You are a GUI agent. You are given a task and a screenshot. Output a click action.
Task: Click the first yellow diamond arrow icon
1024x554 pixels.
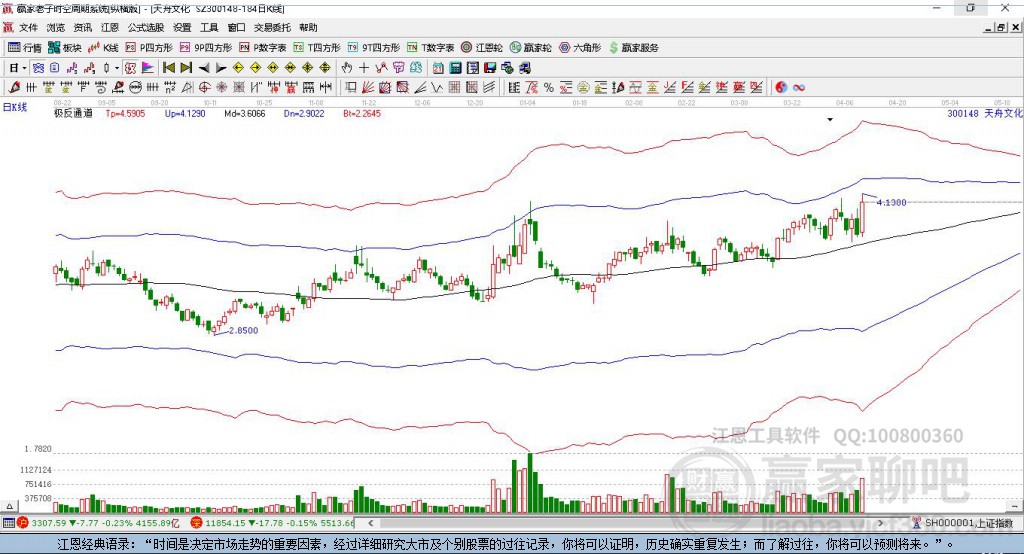(238, 68)
